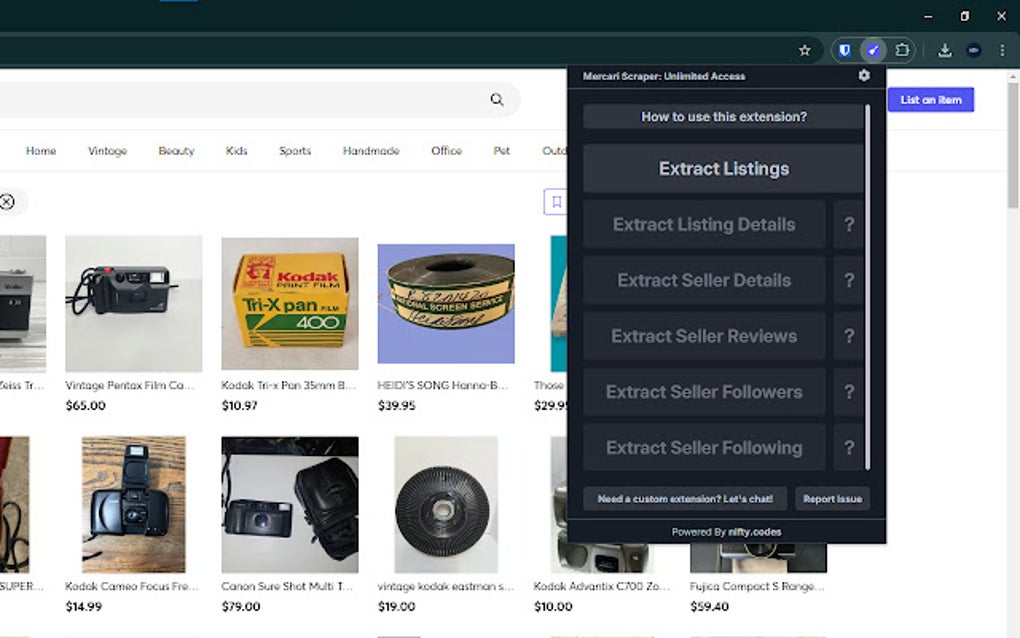Click the shield extension icon in toolbar
1020x638 pixels.
(x=843, y=49)
